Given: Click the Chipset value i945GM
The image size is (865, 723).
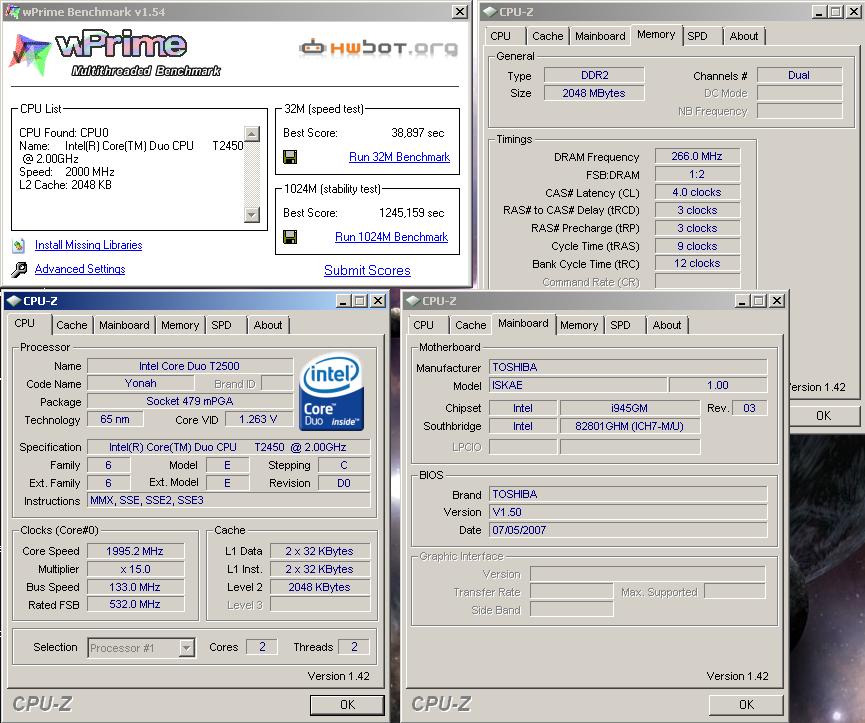Looking at the screenshot, I should click(x=629, y=408).
